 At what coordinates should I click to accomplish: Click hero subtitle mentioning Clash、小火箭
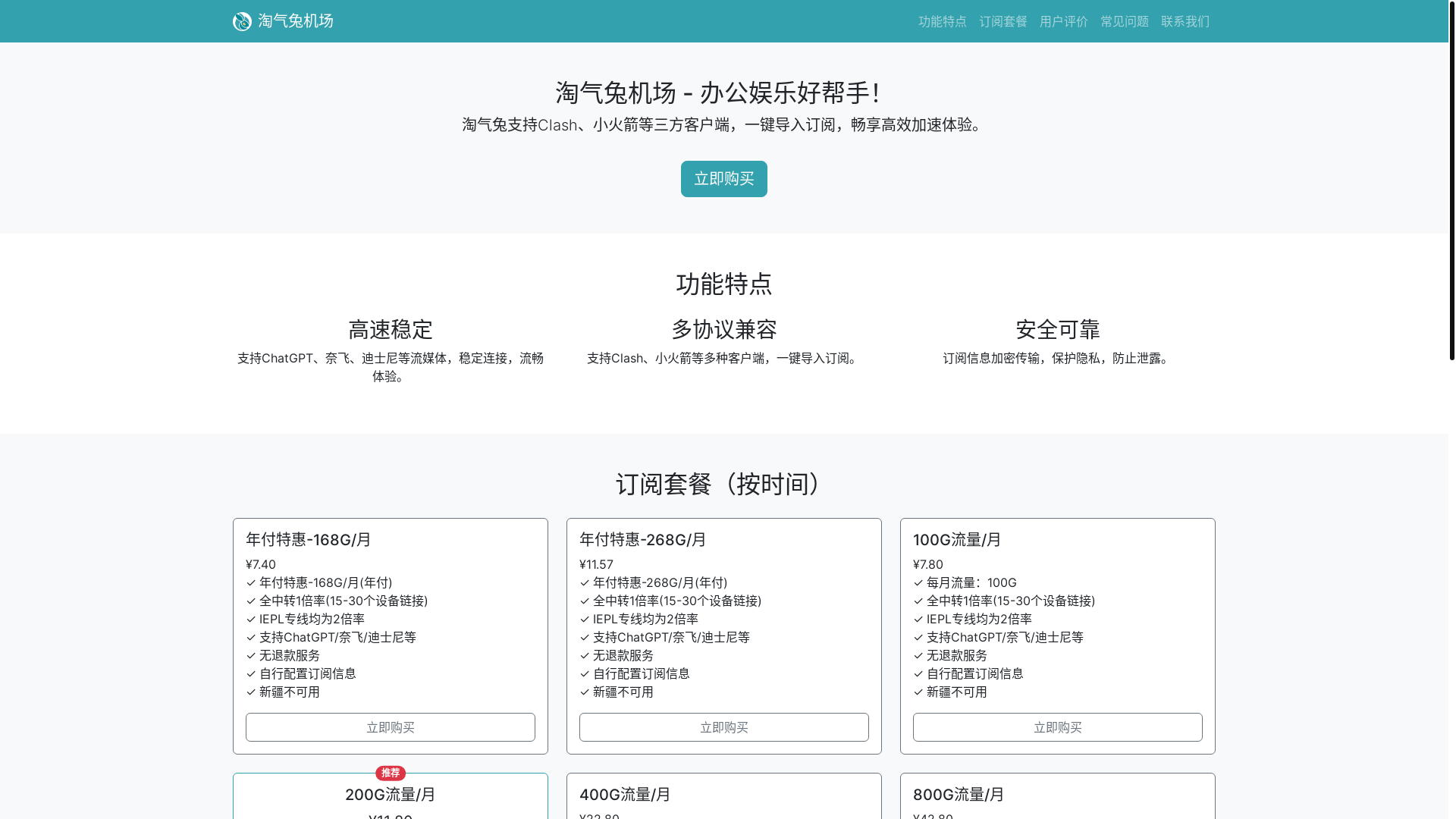[723, 124]
